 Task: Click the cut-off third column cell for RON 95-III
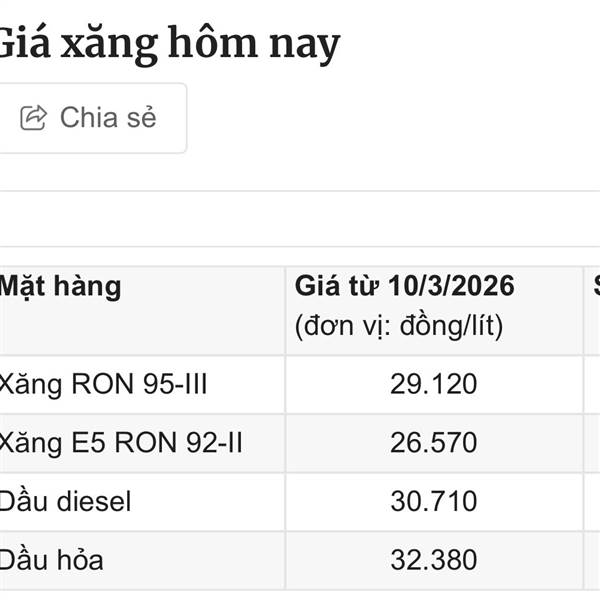(x=592, y=384)
